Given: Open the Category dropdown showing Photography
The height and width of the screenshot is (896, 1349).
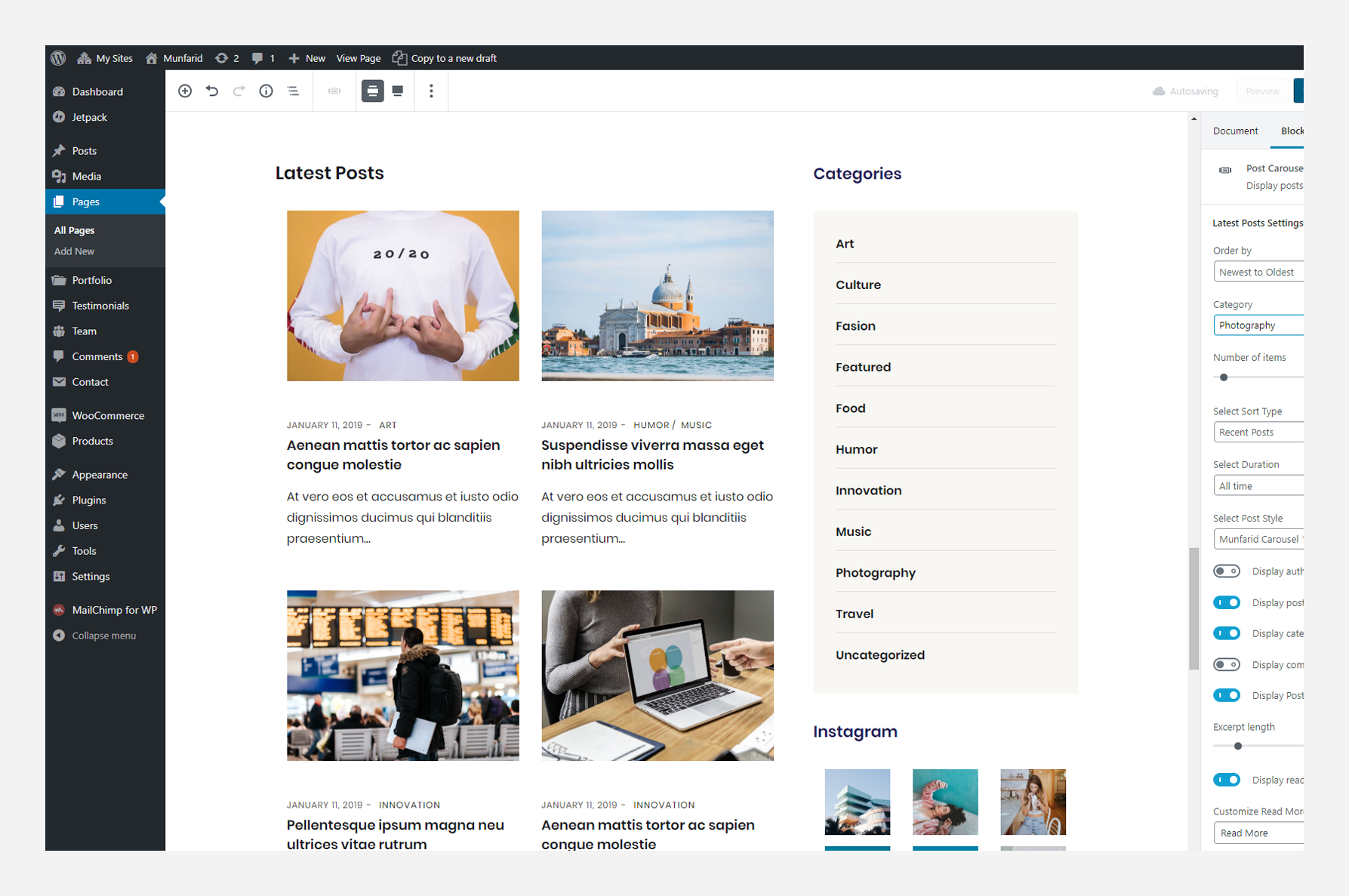Looking at the screenshot, I should (1258, 325).
